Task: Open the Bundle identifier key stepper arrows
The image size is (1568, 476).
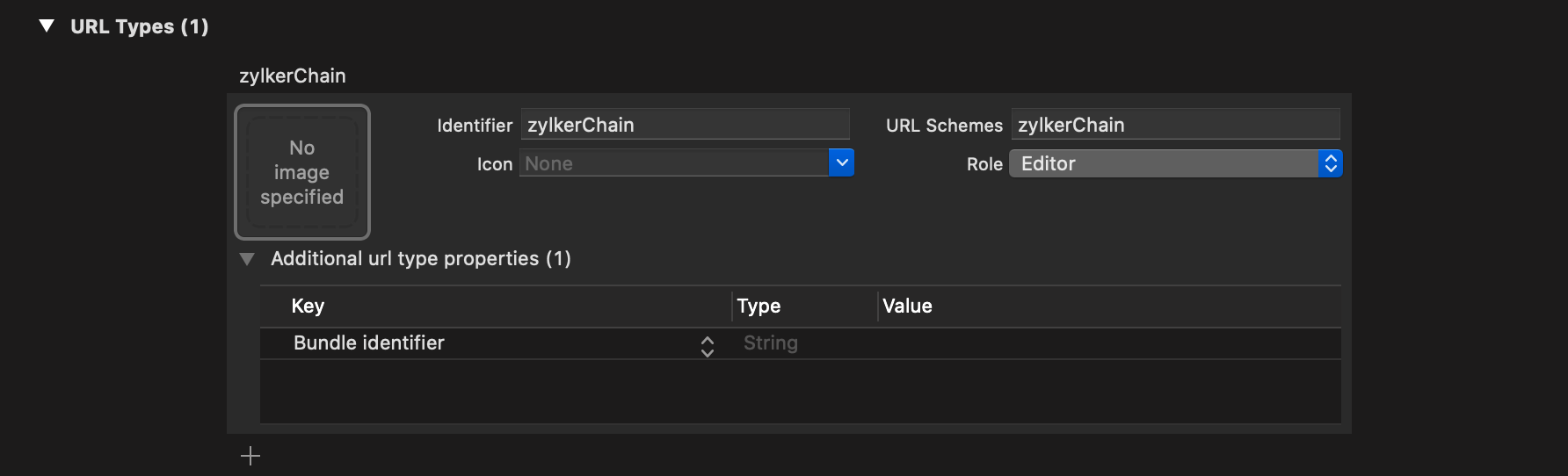Action: coord(708,346)
